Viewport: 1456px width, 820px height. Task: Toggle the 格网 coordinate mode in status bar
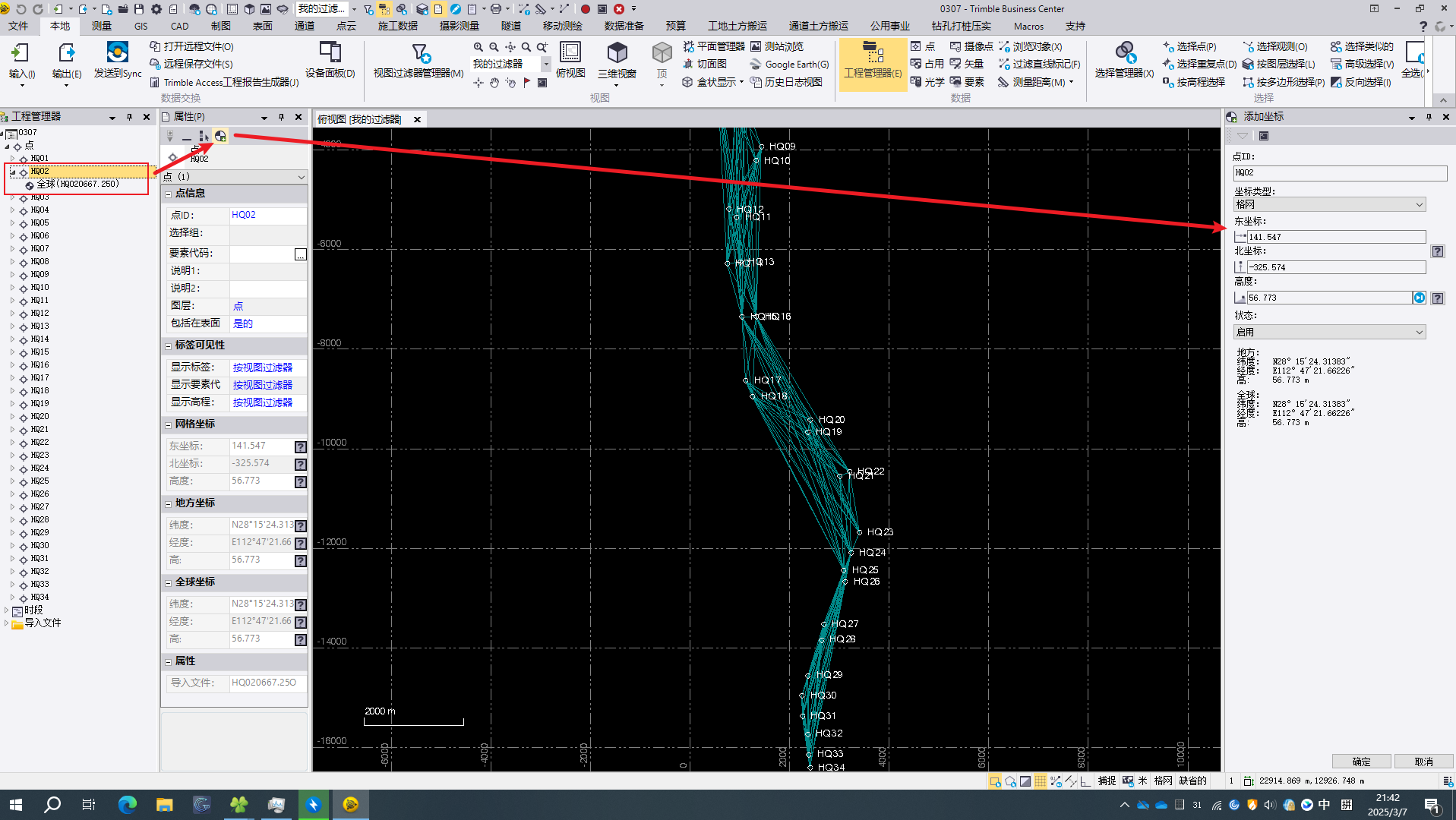pyautogui.click(x=1163, y=781)
